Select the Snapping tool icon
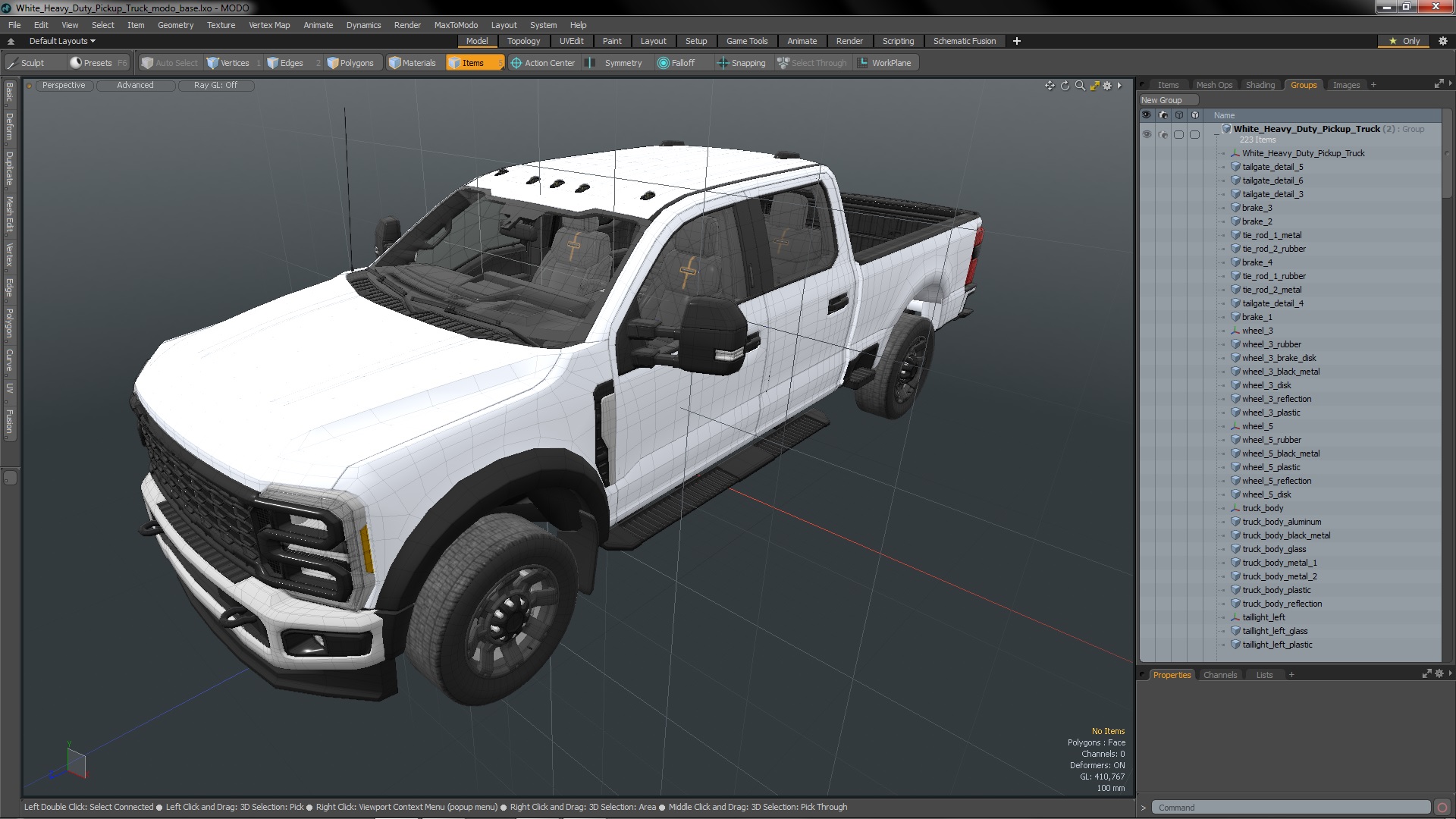1456x819 pixels. pyautogui.click(x=723, y=63)
